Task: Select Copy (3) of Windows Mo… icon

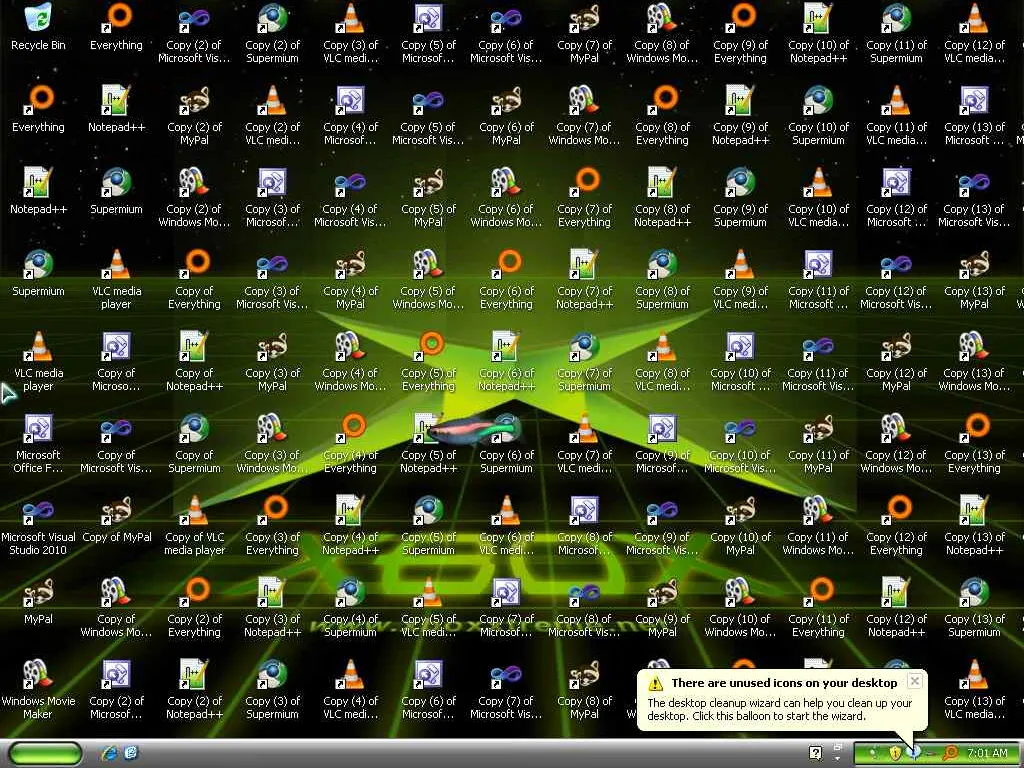Action: 272,443
